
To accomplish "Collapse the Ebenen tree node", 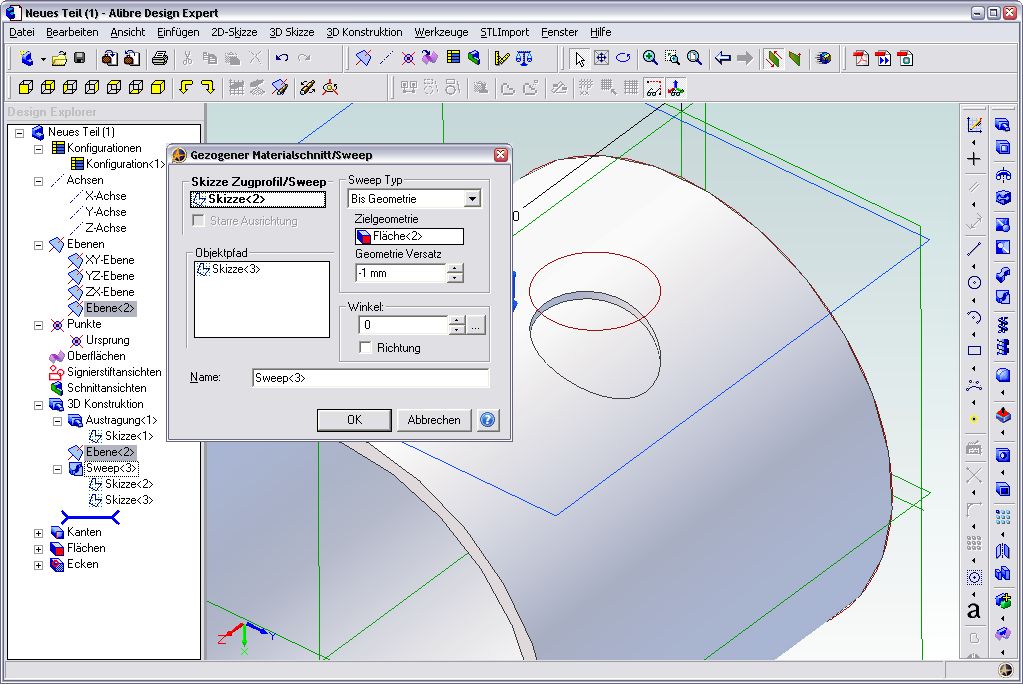I will 38,245.
